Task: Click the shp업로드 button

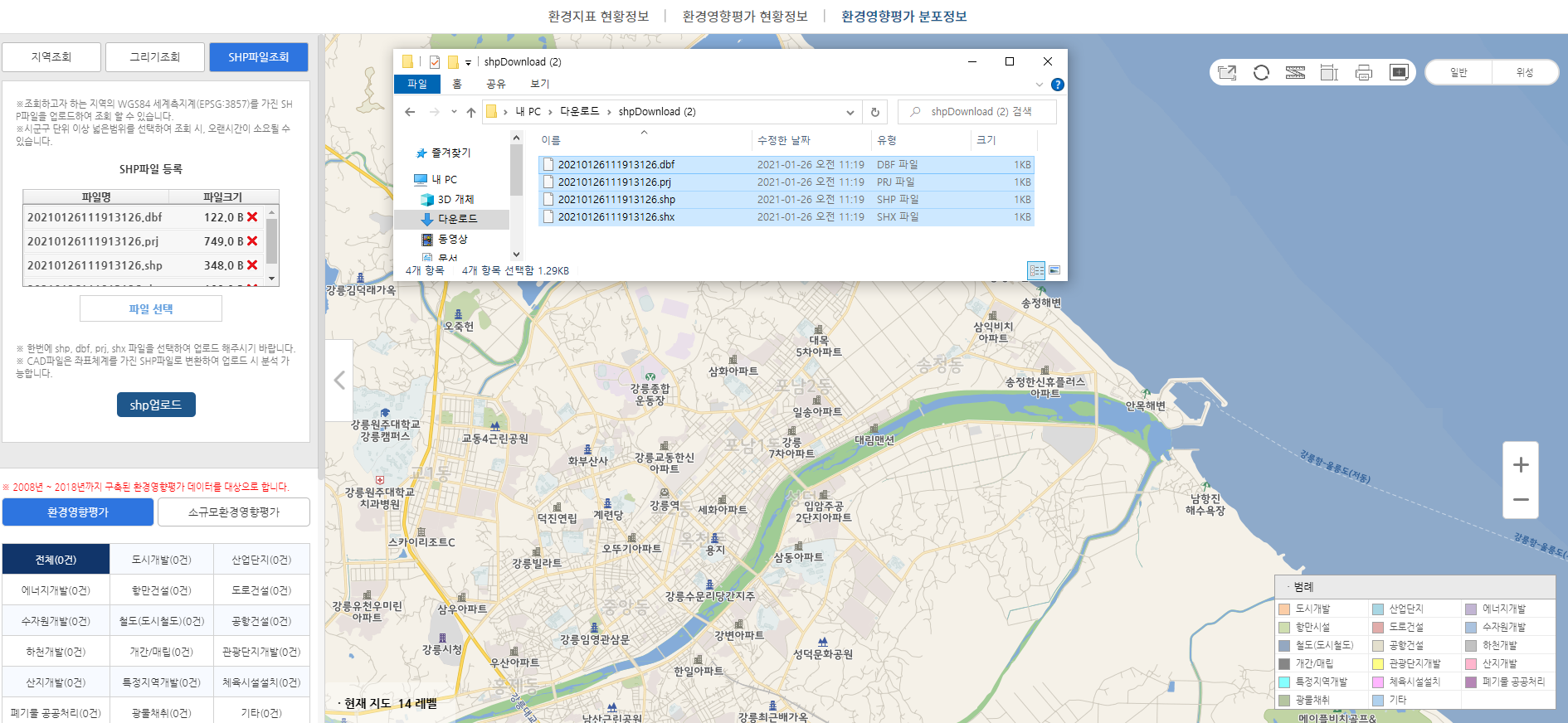Action: click(156, 405)
